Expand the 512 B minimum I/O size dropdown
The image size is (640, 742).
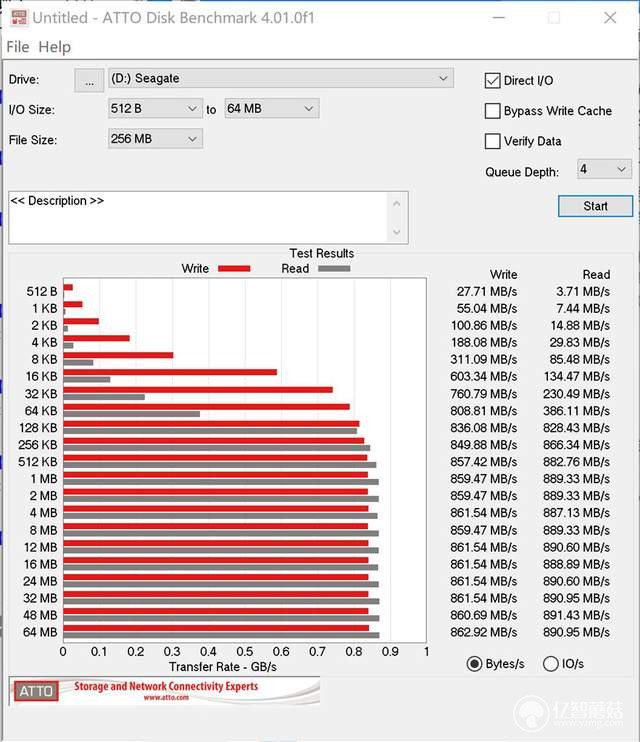click(155, 108)
